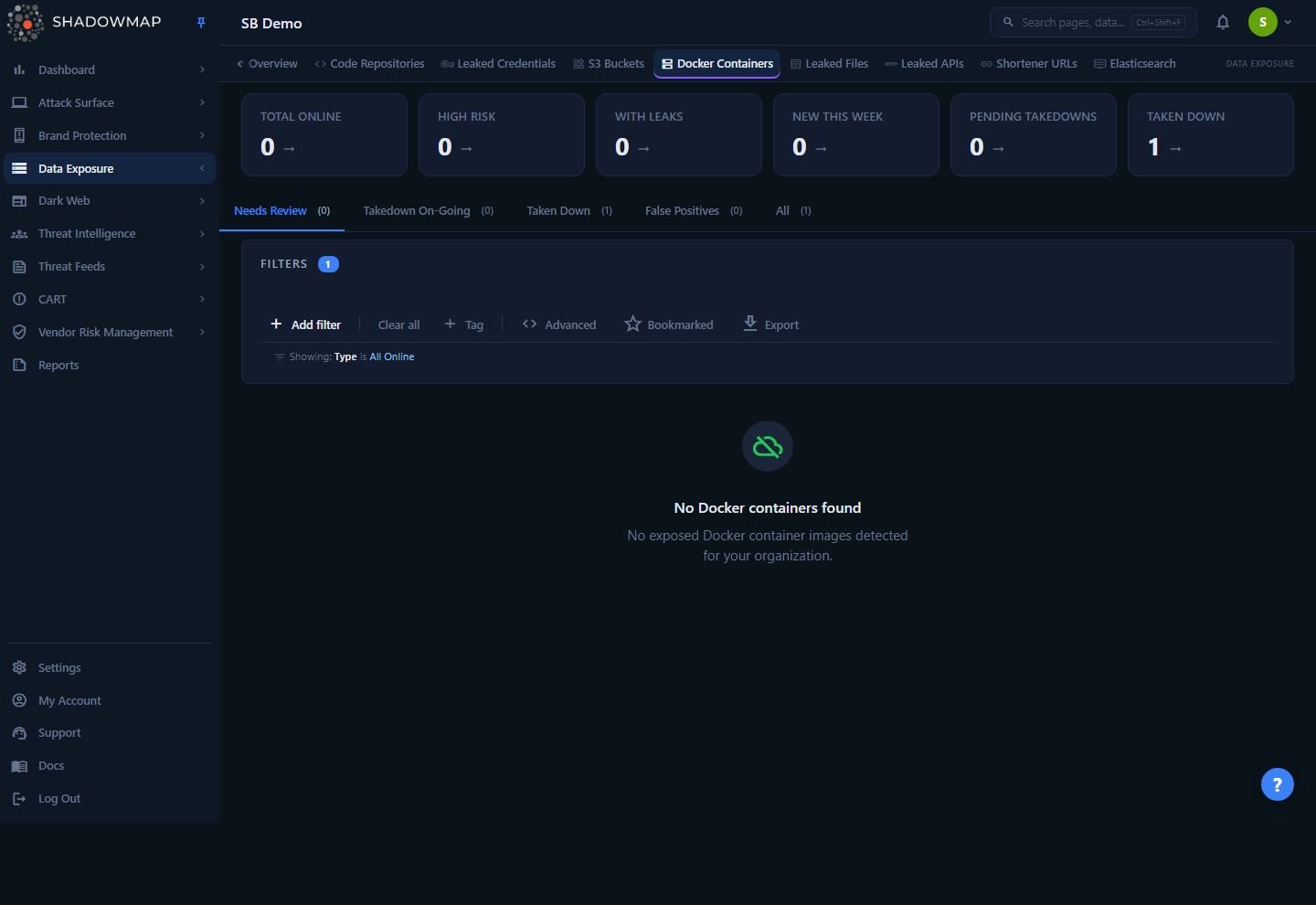Click the Taken Down stat card
Viewport: 1316px width, 905px height.
coord(1211,134)
